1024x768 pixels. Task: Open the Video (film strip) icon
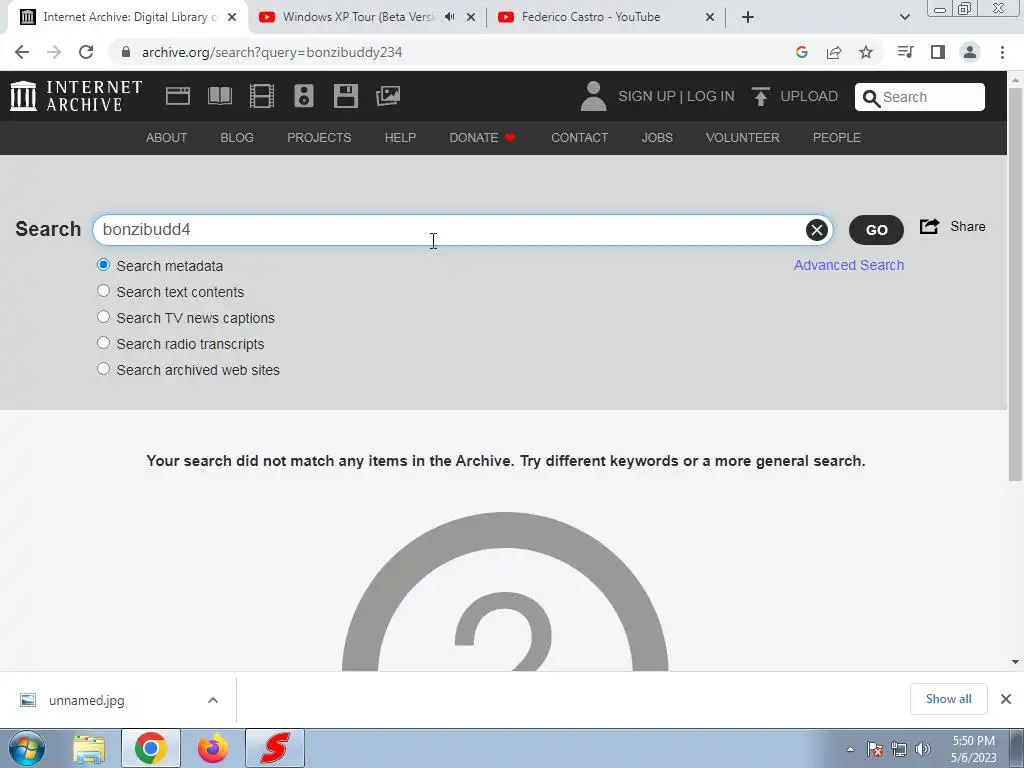tap(262, 96)
